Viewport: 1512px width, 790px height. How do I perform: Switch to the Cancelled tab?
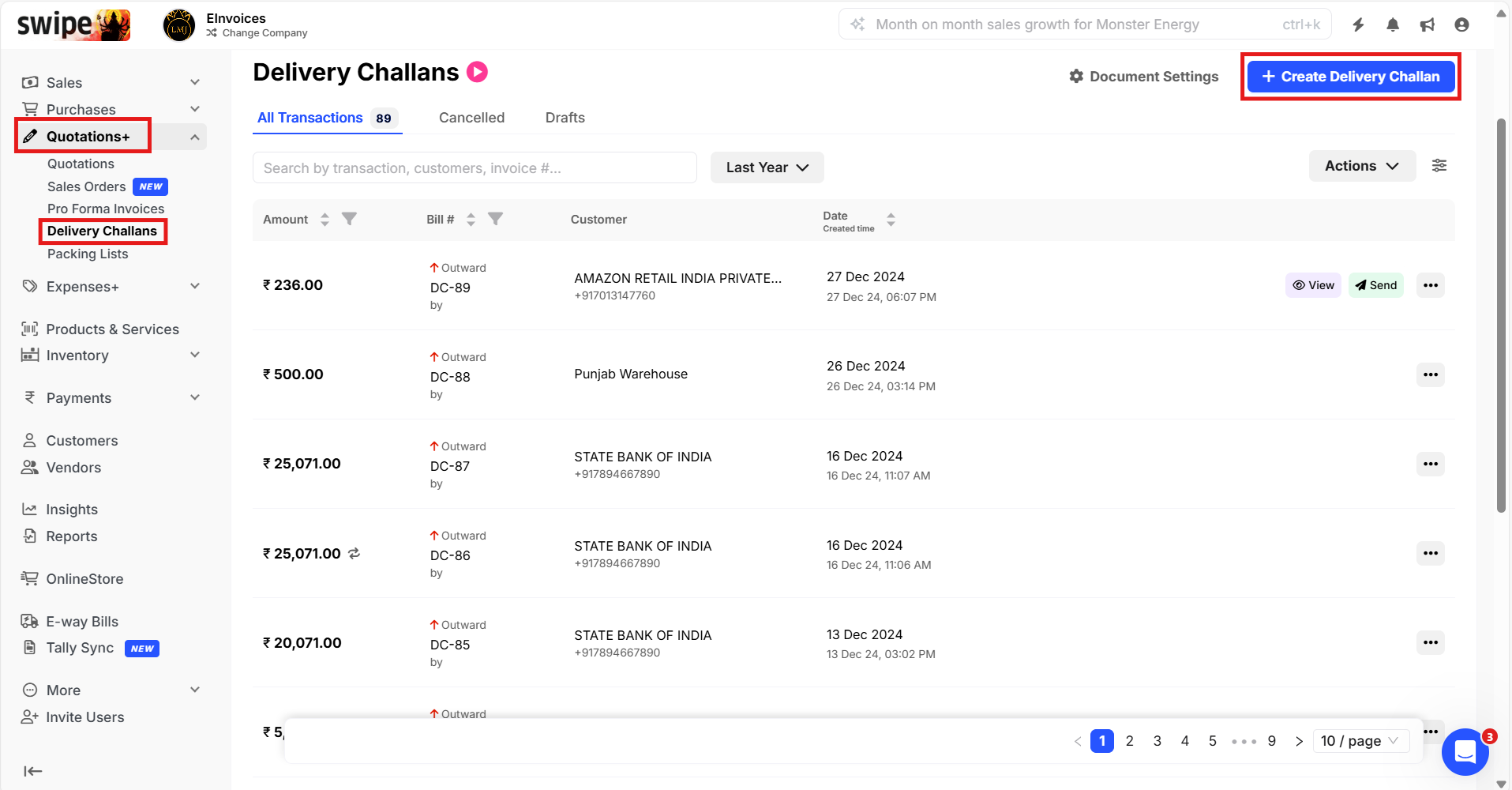point(471,118)
